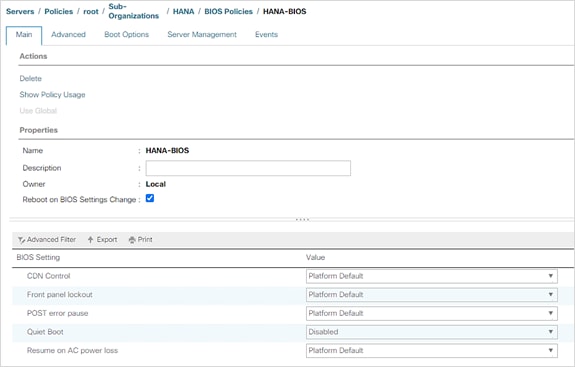Click the HANA-BIOS breadcrumb title
This screenshot has height=367, width=575.
click(285, 11)
